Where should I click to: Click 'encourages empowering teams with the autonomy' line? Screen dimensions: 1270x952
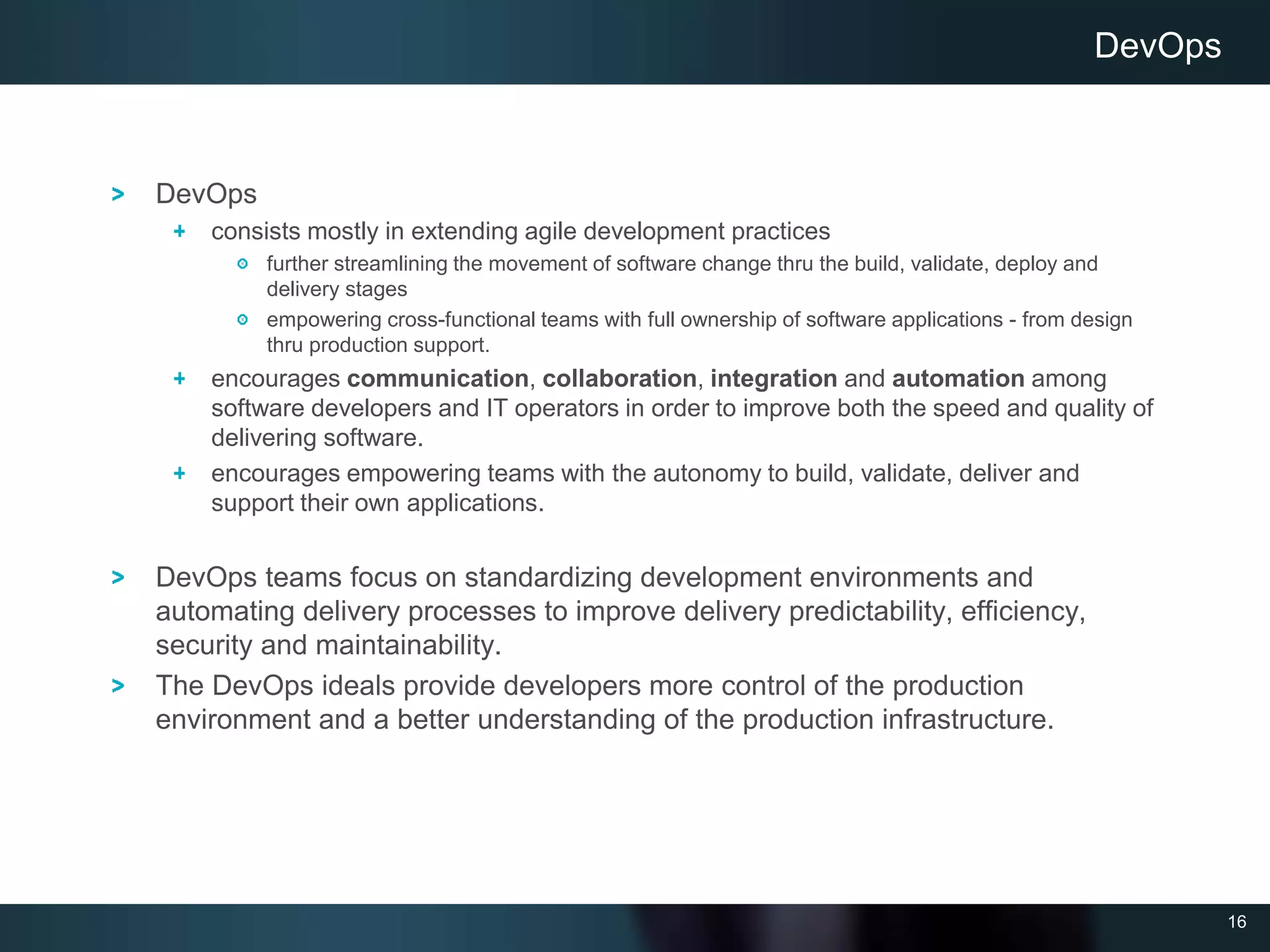(x=645, y=474)
